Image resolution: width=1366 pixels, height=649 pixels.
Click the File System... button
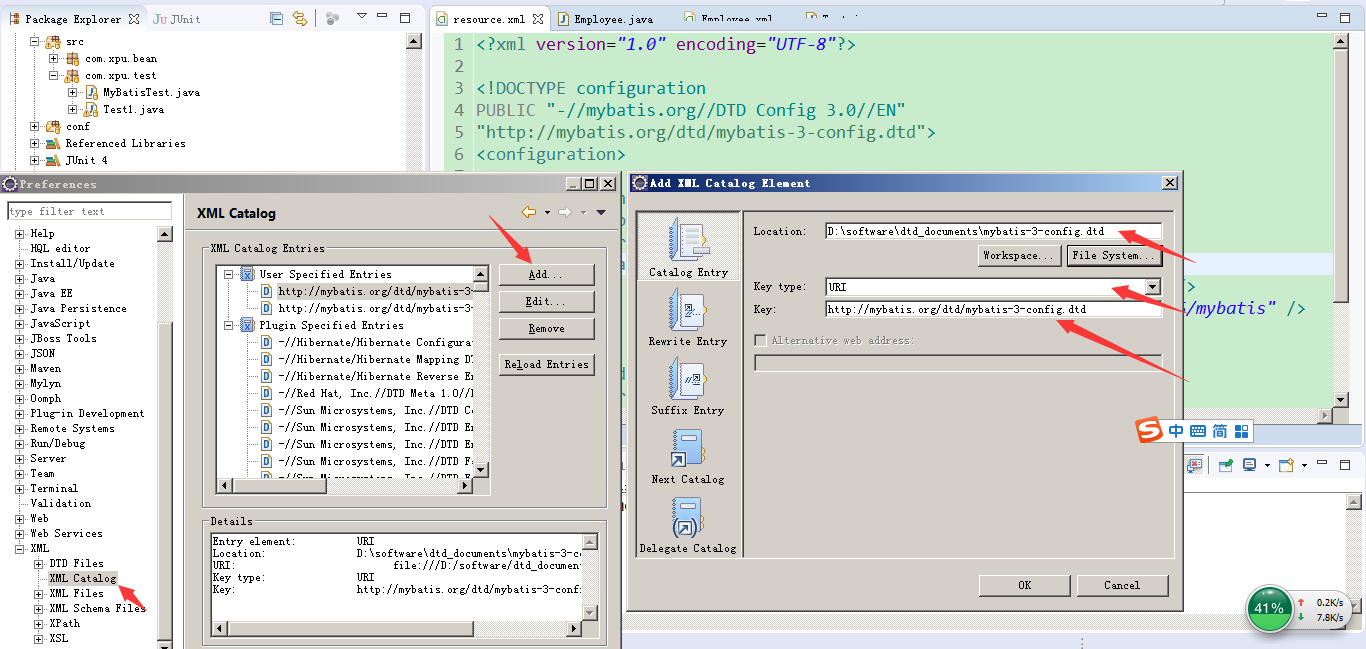(x=1113, y=256)
